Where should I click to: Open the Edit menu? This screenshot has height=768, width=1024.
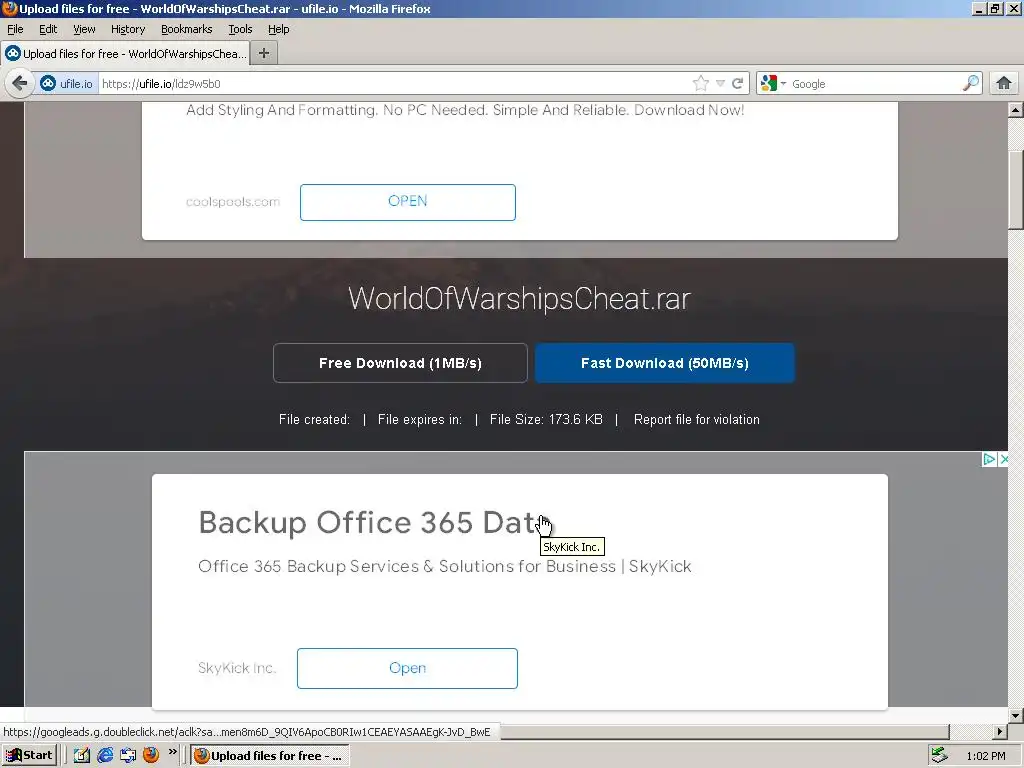coord(48,29)
